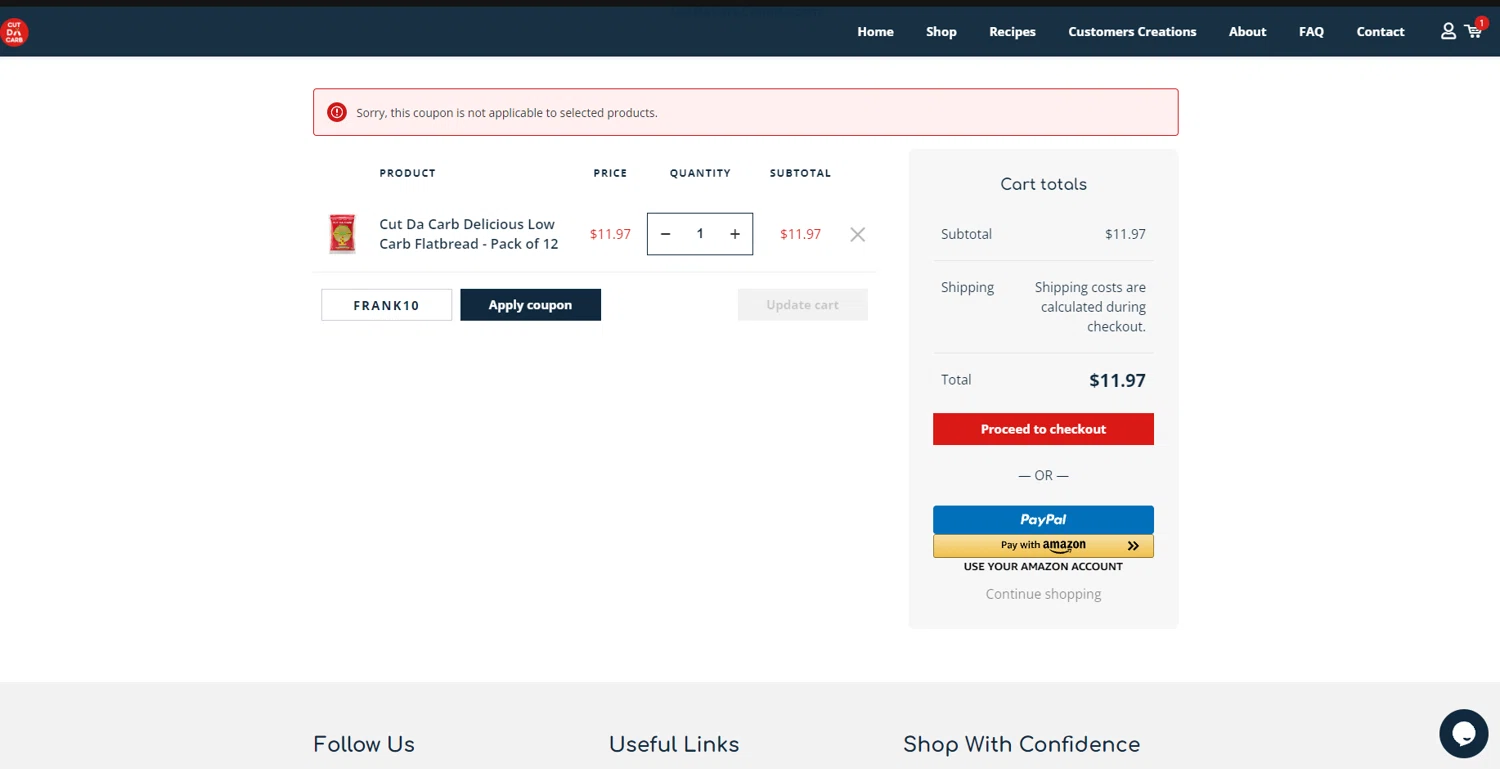
Task: Click the Subtotal label in Cart totals
Action: [x=966, y=234]
